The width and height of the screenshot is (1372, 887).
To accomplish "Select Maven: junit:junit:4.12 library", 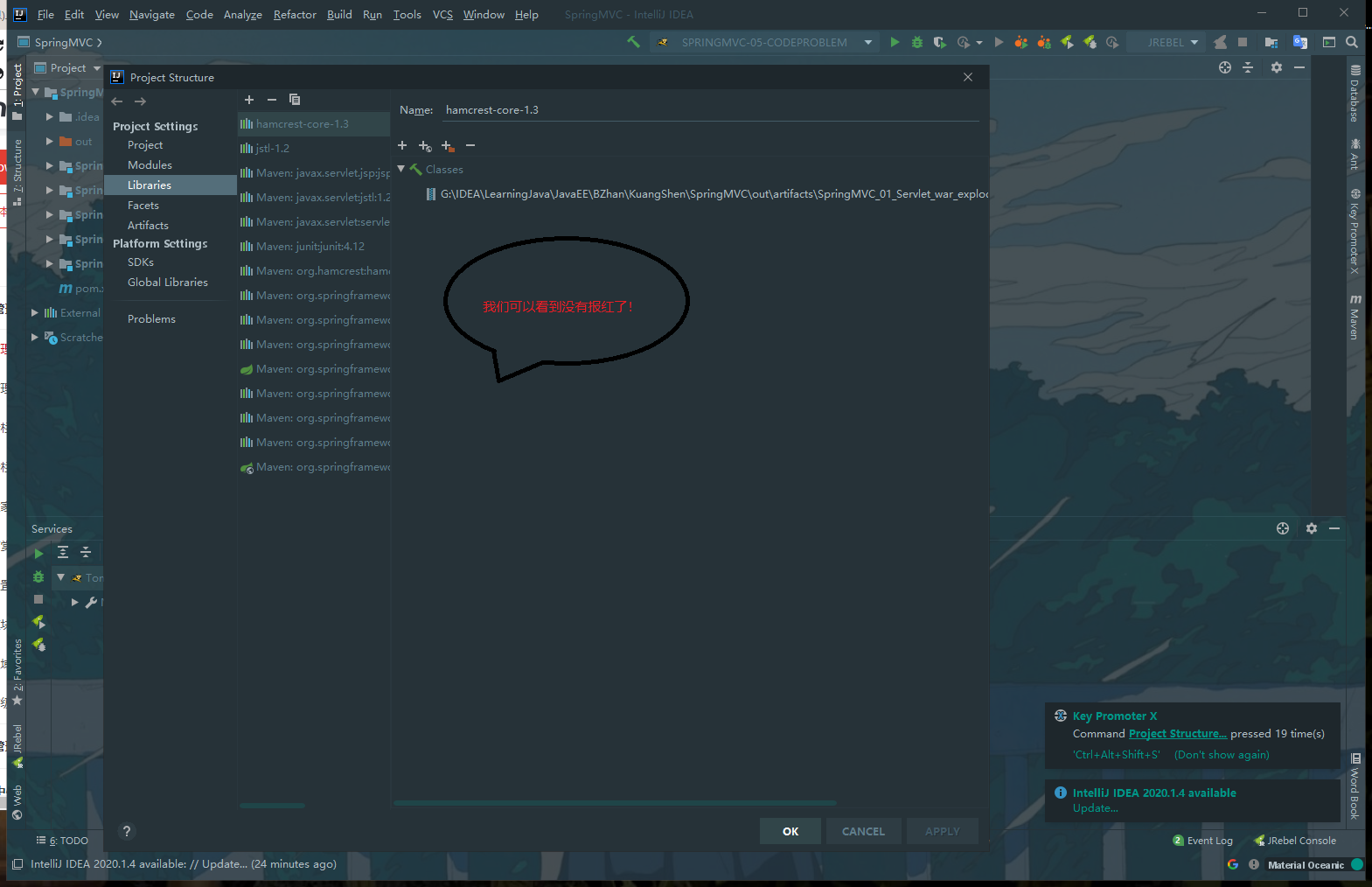I will point(314,246).
